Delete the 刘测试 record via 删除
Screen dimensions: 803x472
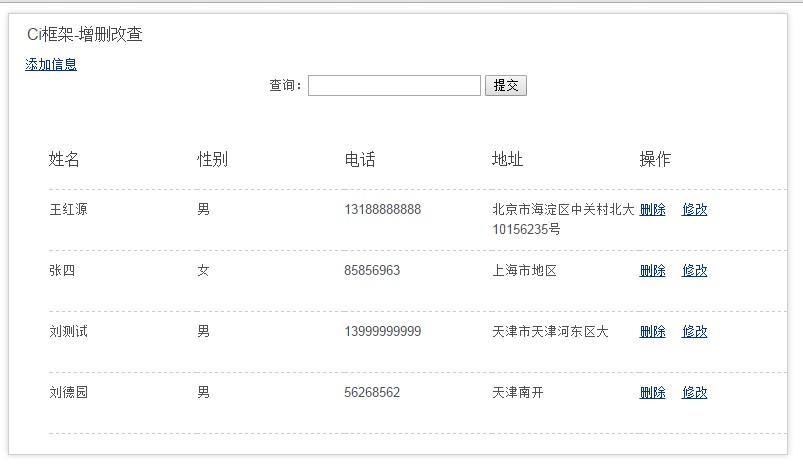652,332
